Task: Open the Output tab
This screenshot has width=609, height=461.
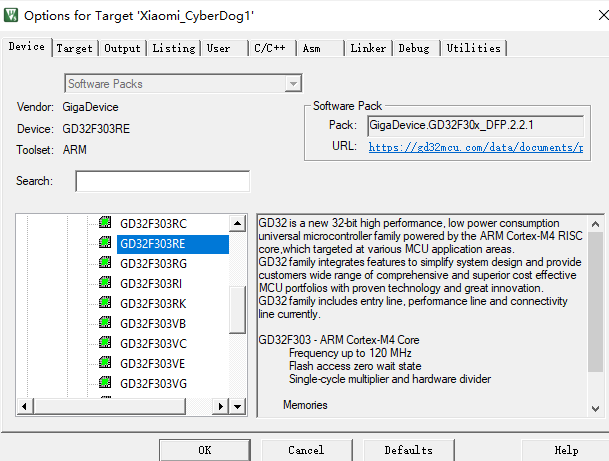Action: tap(122, 49)
